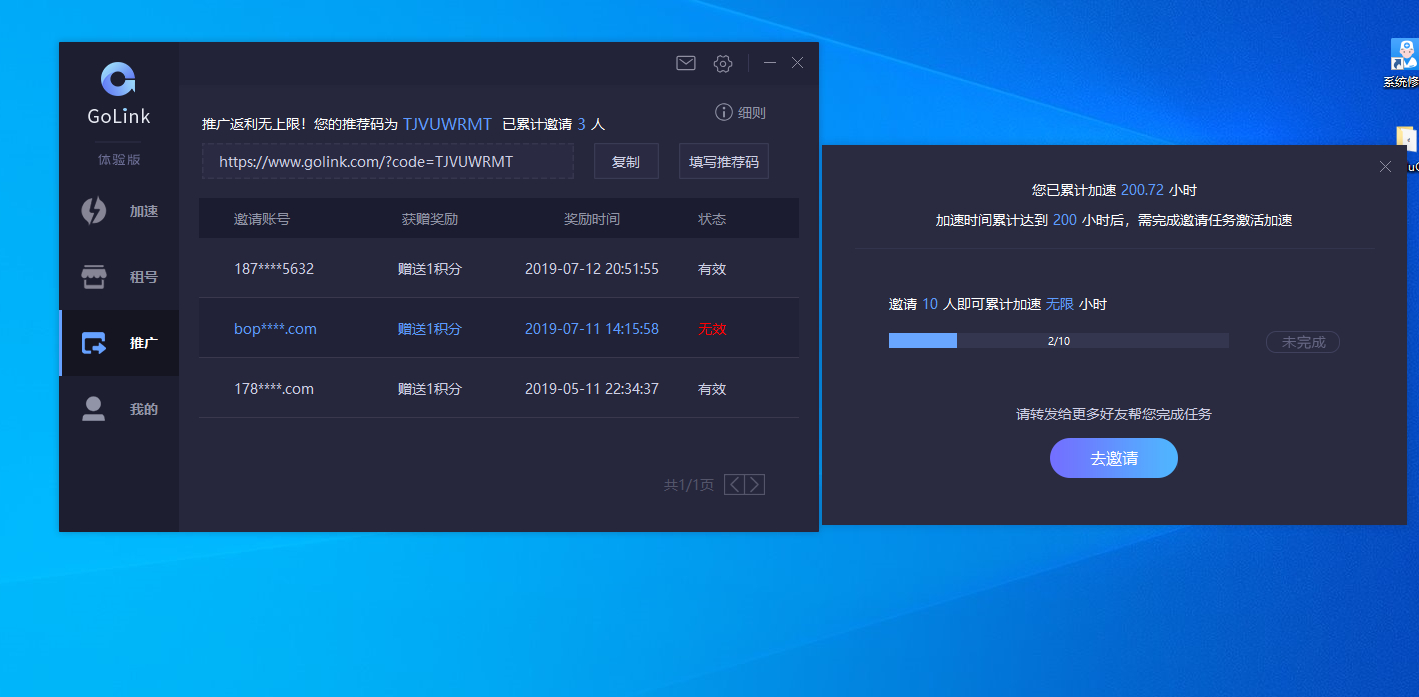Click the 推广 share icon

pyautogui.click(x=94, y=343)
